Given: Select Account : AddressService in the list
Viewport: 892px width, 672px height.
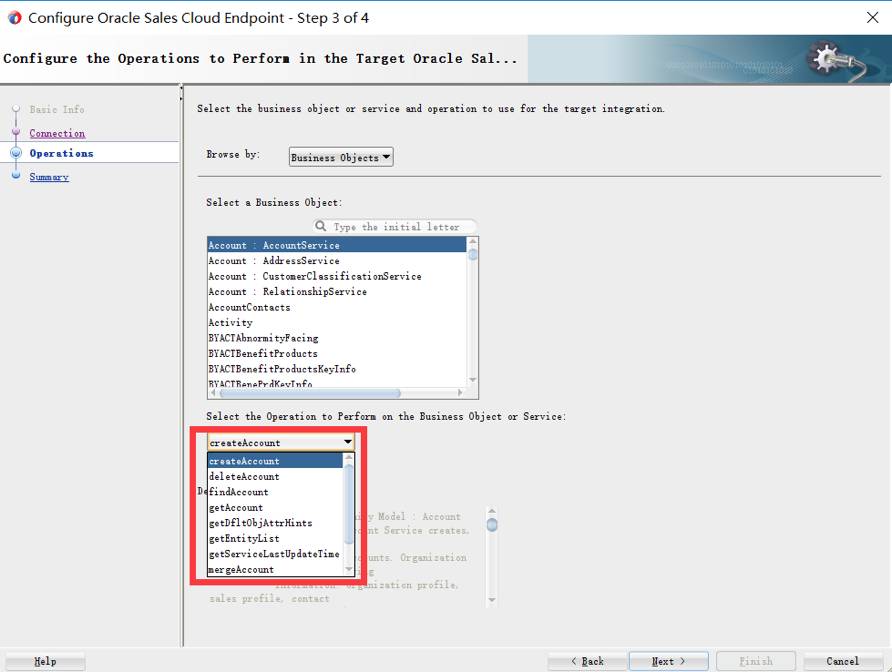Looking at the screenshot, I should (337, 261).
